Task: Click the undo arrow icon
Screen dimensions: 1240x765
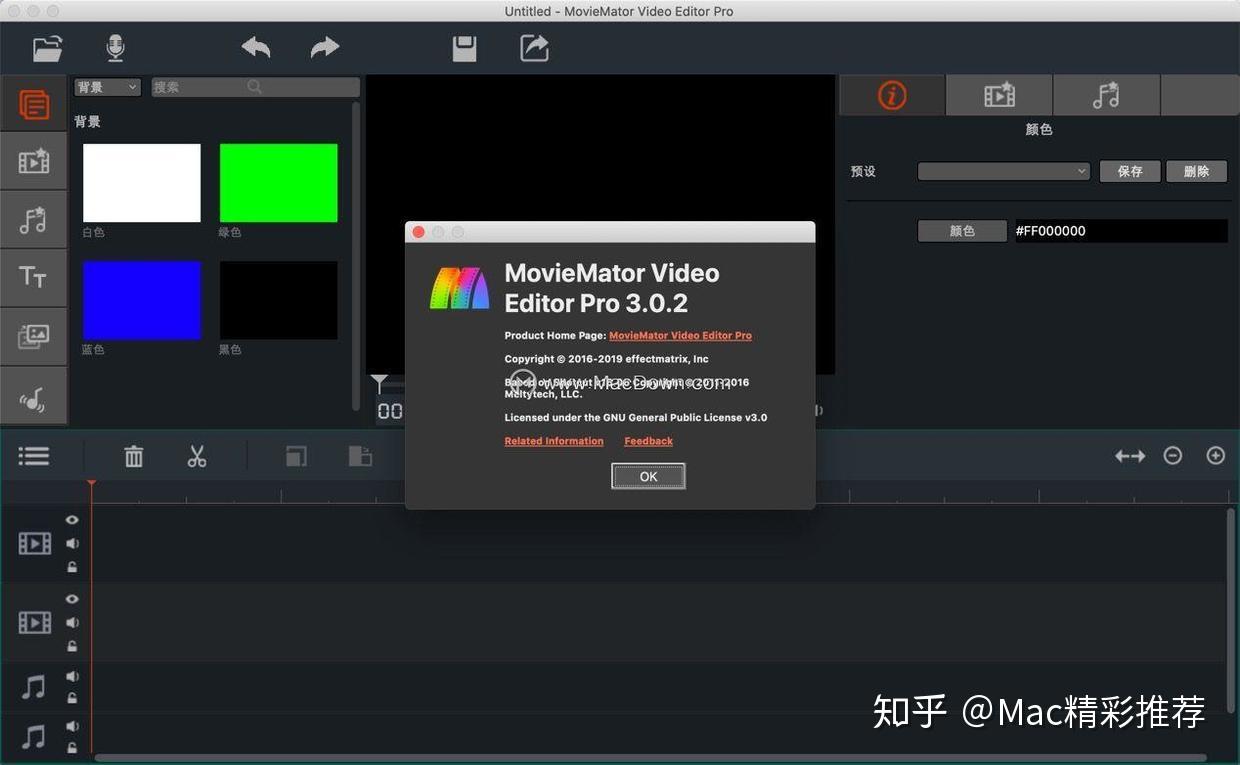Action: coord(255,47)
